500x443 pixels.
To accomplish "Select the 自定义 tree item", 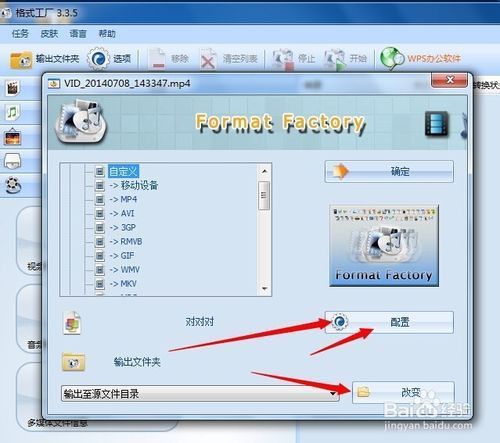I will pyautogui.click(x=123, y=171).
